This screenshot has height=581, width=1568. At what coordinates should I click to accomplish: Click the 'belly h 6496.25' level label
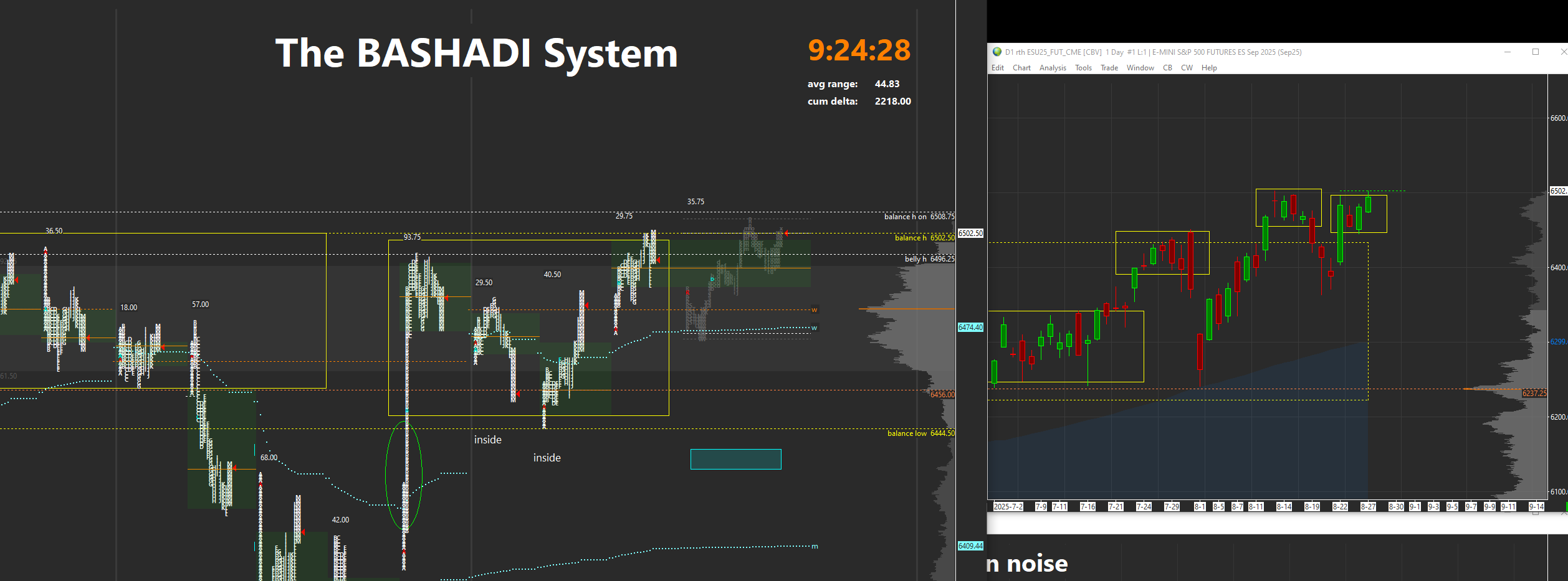[x=929, y=259]
